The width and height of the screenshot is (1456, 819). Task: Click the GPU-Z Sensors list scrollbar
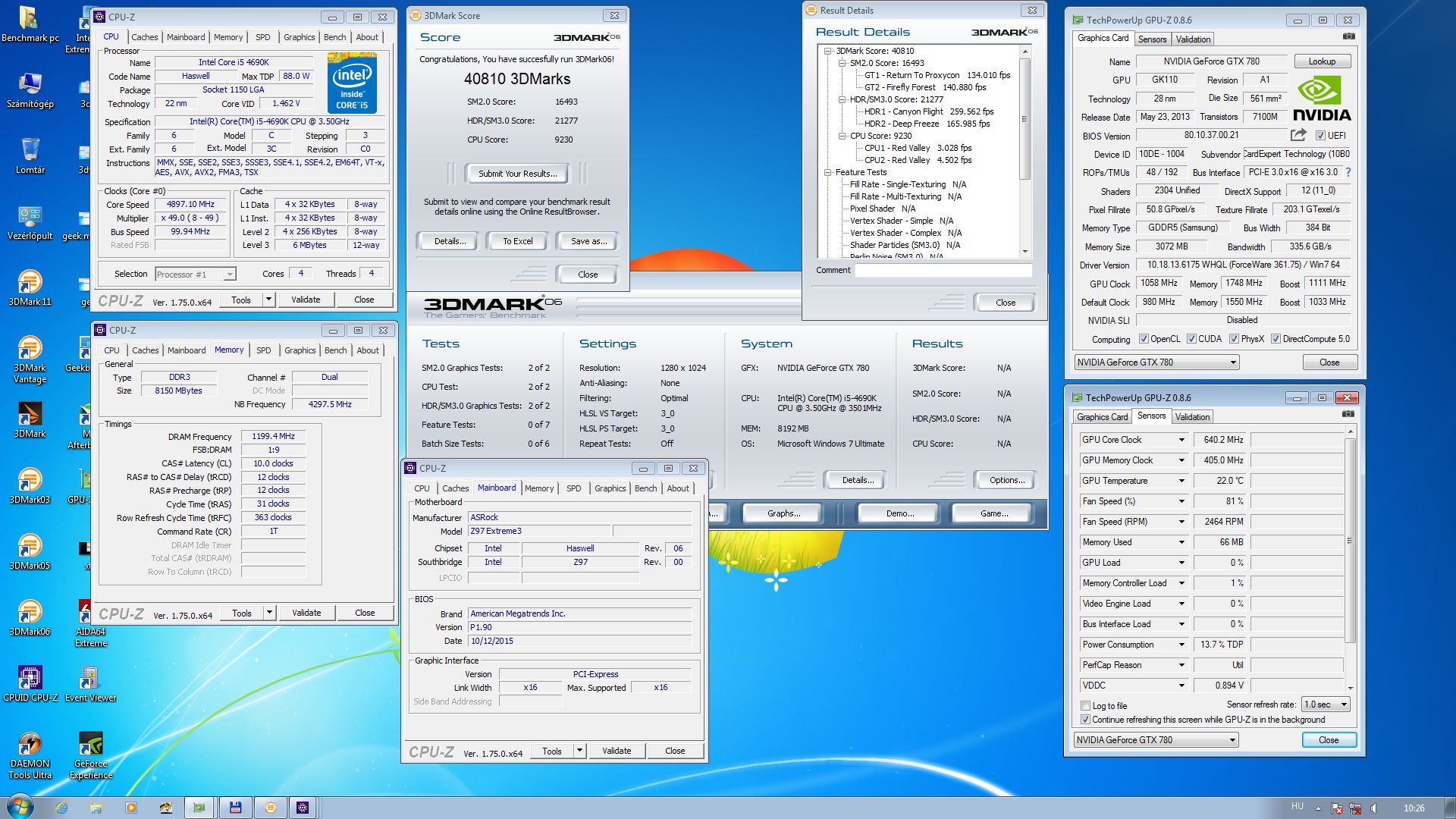1349,541
